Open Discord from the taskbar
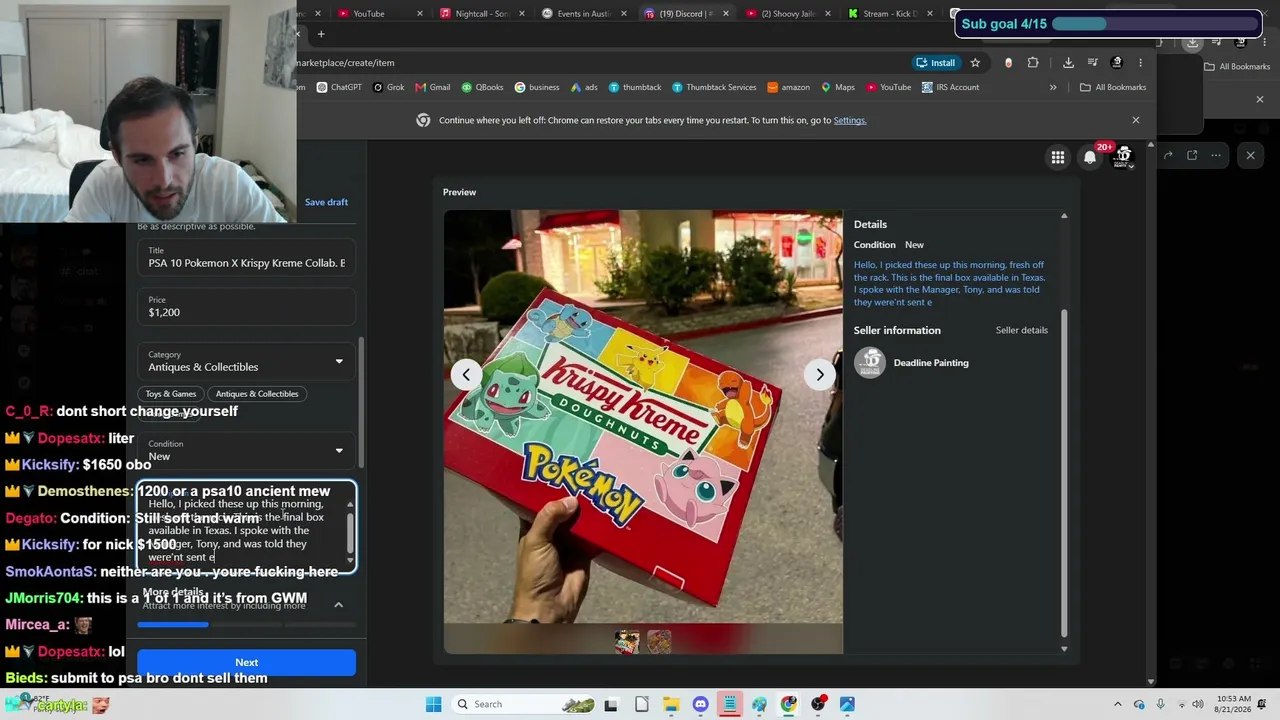The height and width of the screenshot is (720, 1280). 700,704
